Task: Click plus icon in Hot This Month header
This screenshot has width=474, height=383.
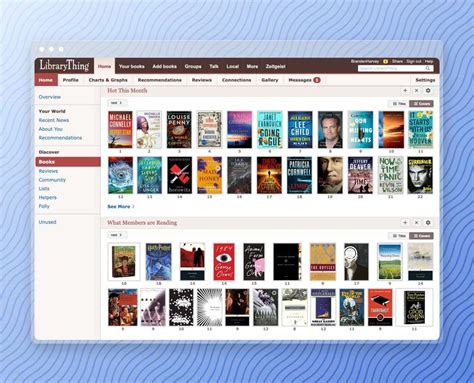Action: point(405,90)
